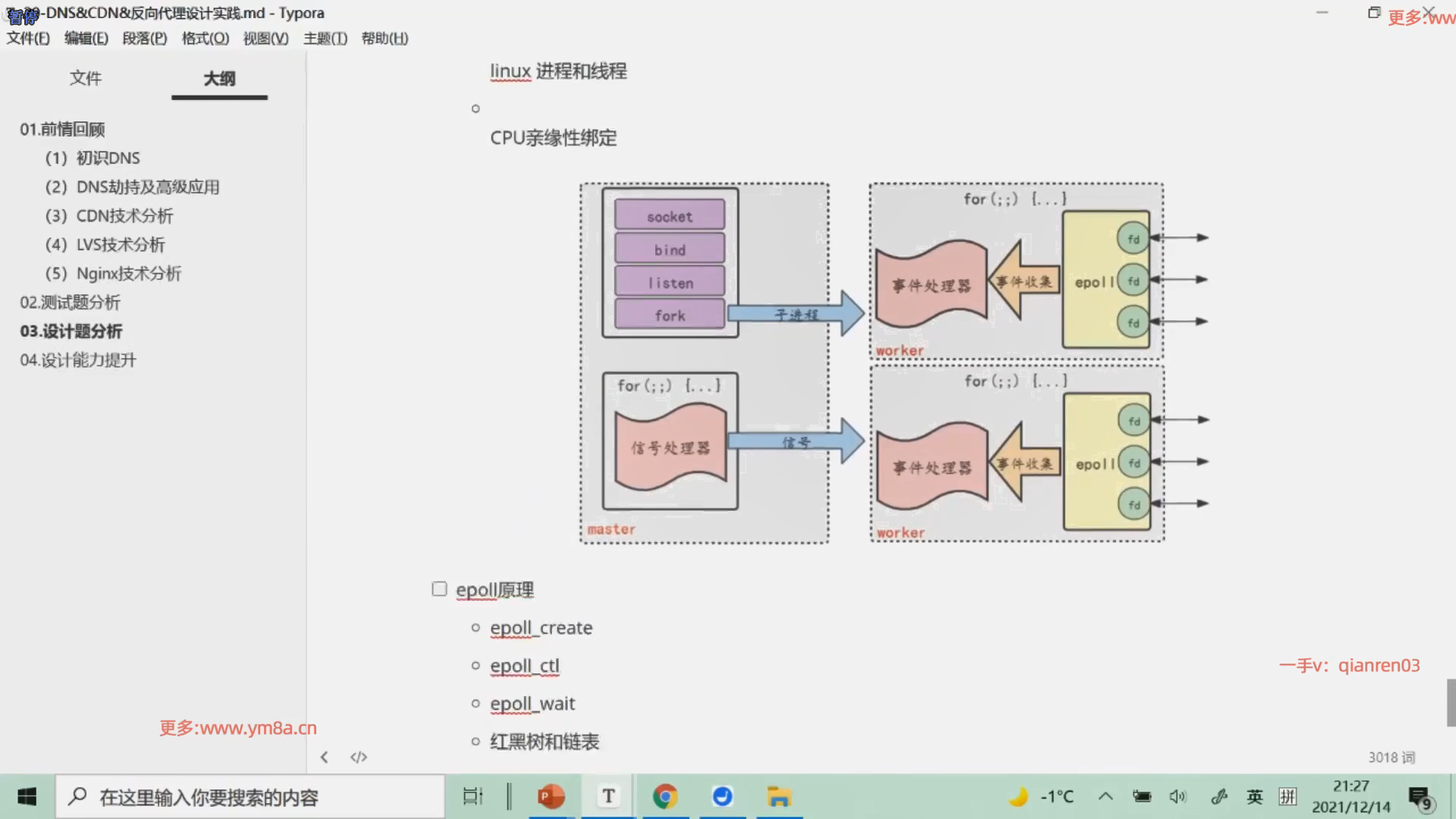Check the epoll原理 task checkbox

click(439, 589)
